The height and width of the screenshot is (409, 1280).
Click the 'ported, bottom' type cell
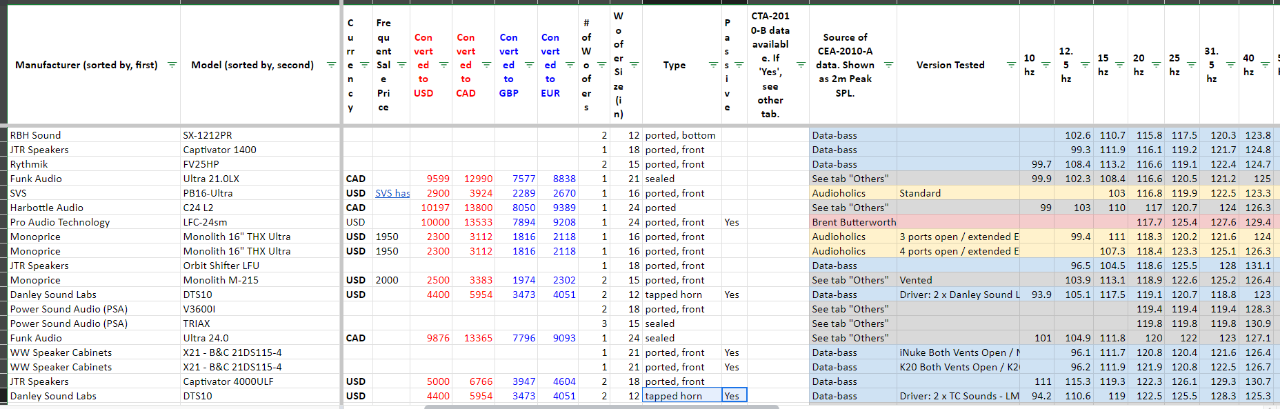click(680, 135)
